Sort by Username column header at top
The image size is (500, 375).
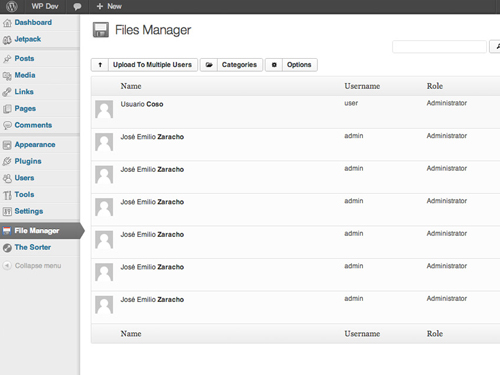pos(362,86)
